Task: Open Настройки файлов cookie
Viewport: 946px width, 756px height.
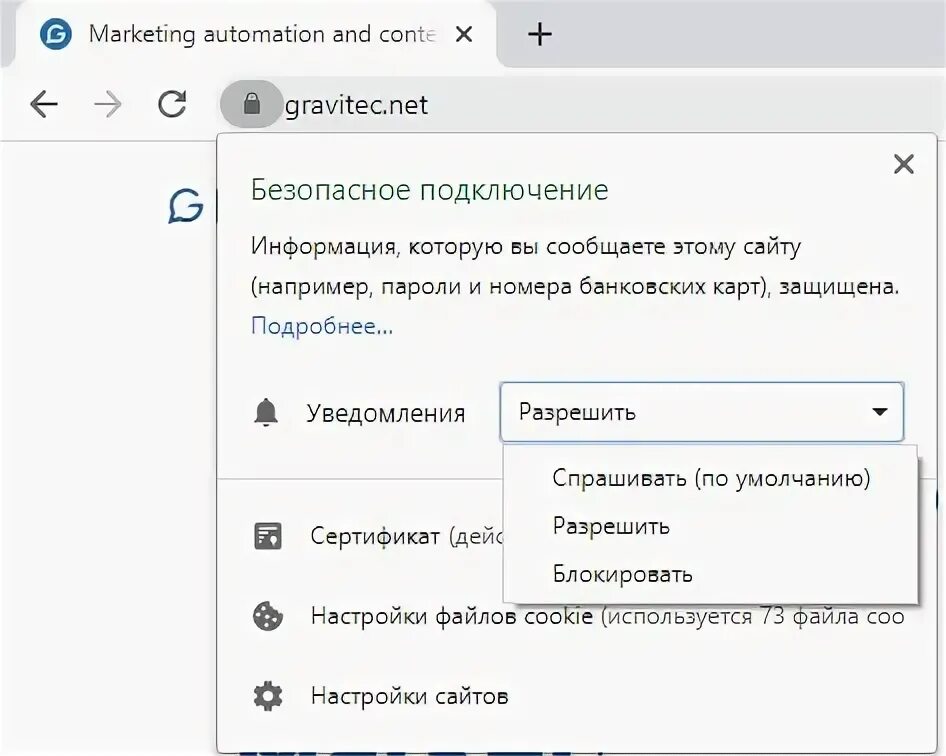Action: click(x=452, y=616)
